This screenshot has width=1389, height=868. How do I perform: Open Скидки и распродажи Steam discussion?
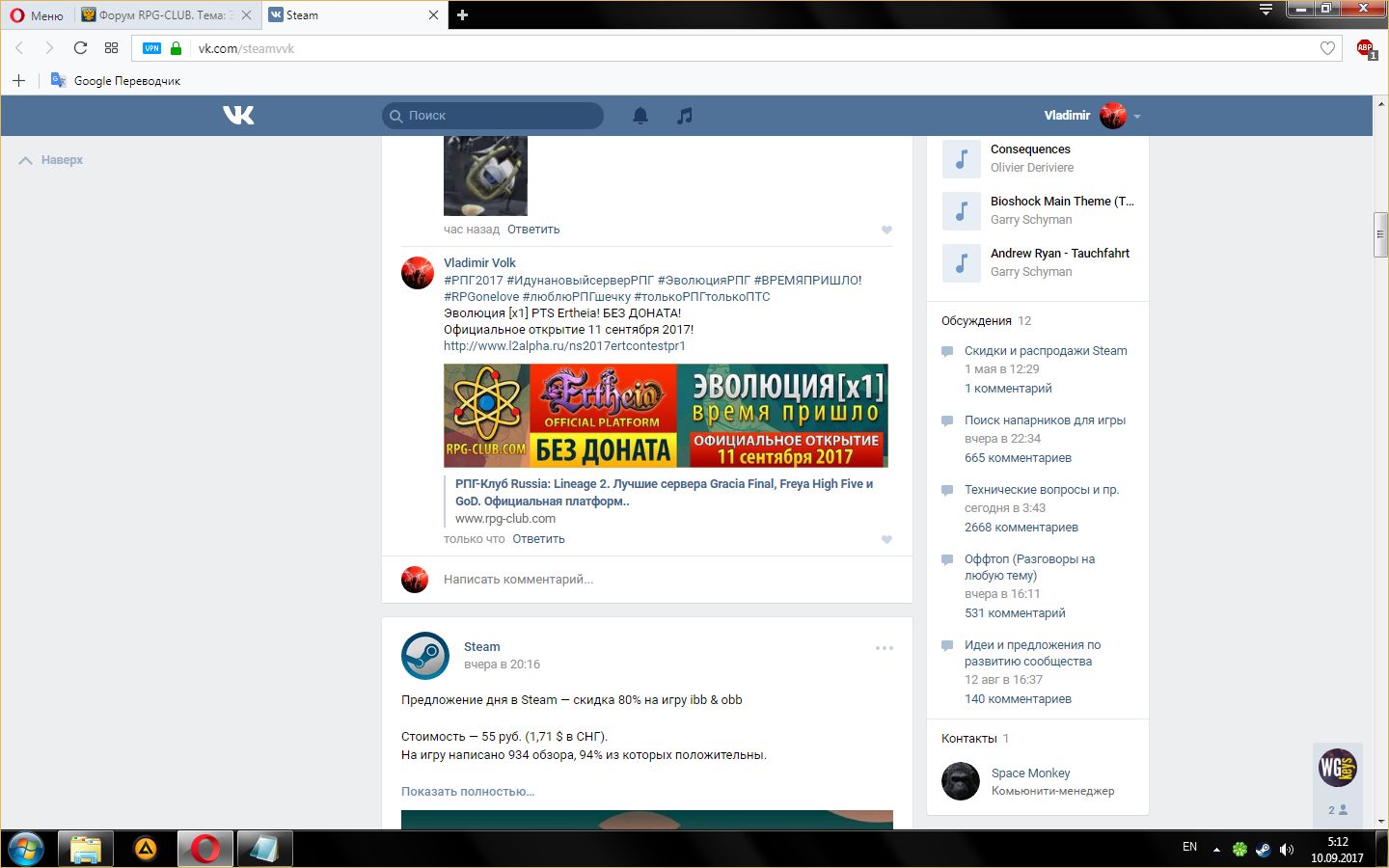[1046, 351]
